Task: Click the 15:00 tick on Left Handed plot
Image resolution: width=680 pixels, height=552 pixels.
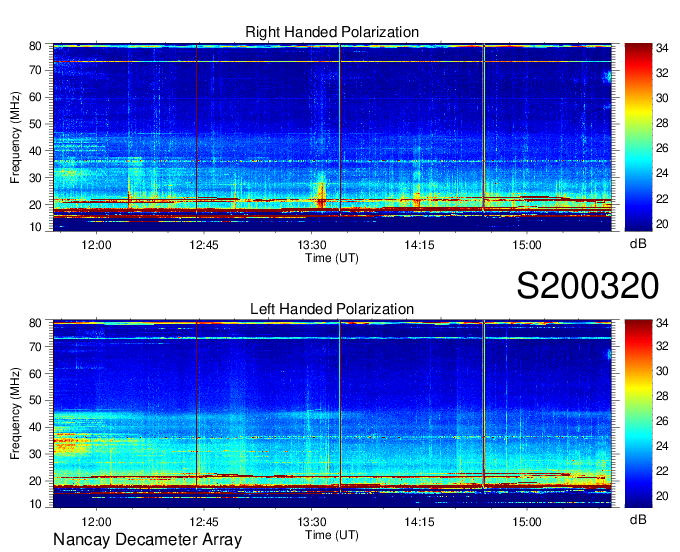Action: (x=527, y=522)
